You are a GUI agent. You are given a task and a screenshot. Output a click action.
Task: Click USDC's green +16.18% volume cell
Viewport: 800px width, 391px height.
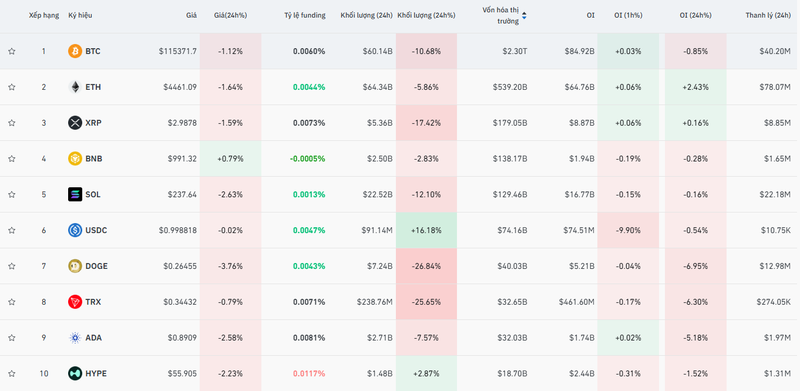tap(426, 230)
